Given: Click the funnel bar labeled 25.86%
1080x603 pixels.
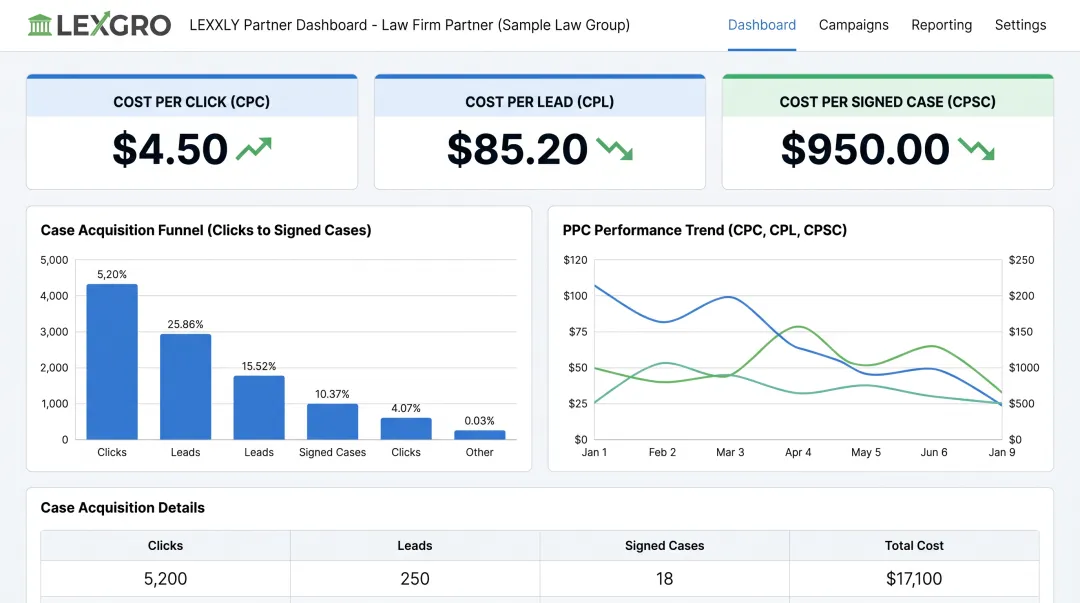Looking at the screenshot, I should 186,387.
